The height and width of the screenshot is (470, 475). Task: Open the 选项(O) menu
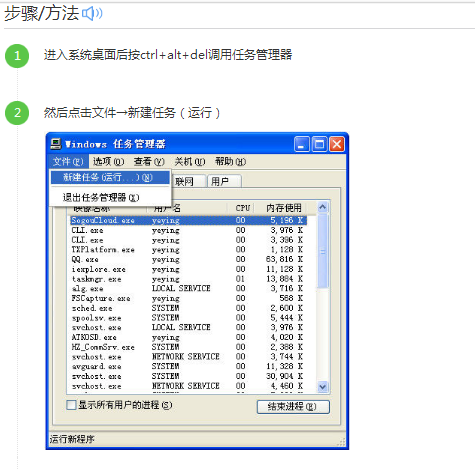108,162
